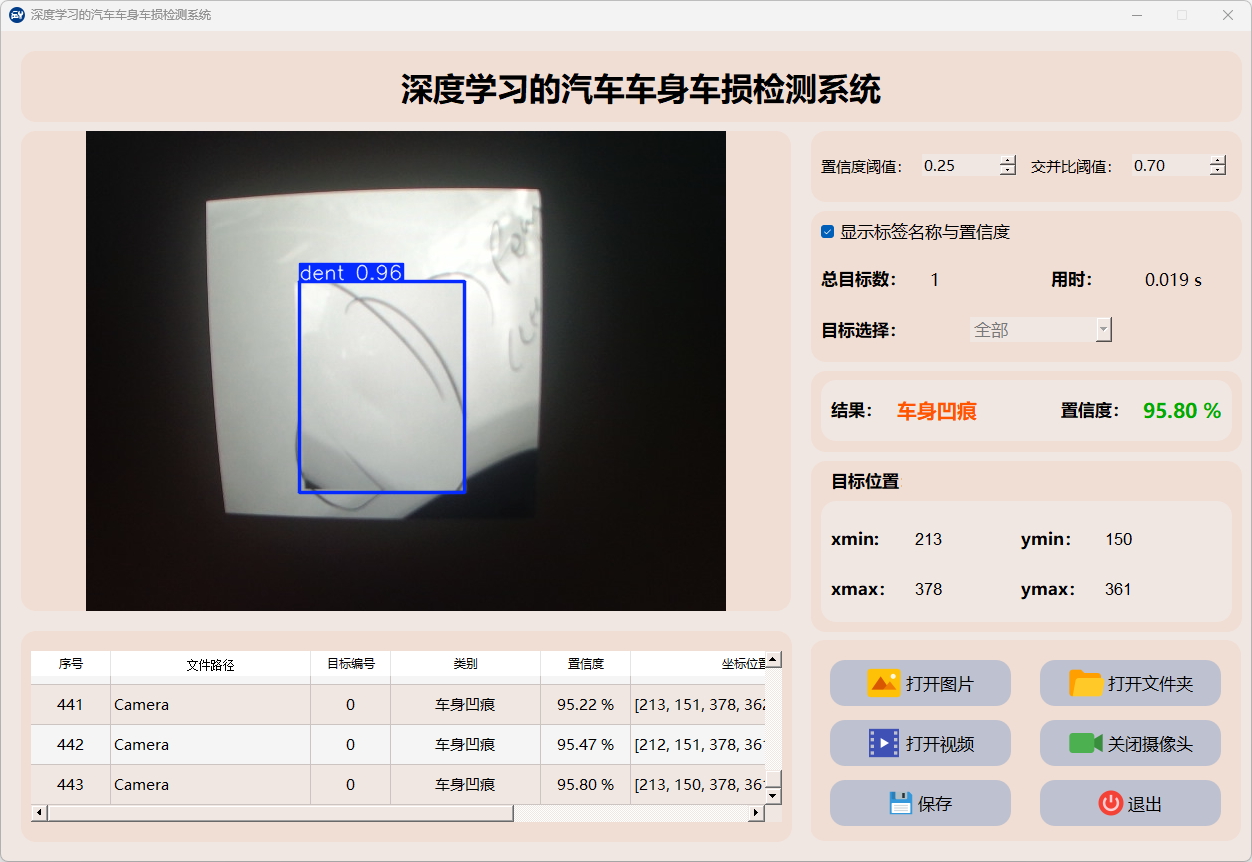This screenshot has height=862, width=1252.
Task: Click the IoU threshold 0.70 field
Action: click(x=1168, y=166)
